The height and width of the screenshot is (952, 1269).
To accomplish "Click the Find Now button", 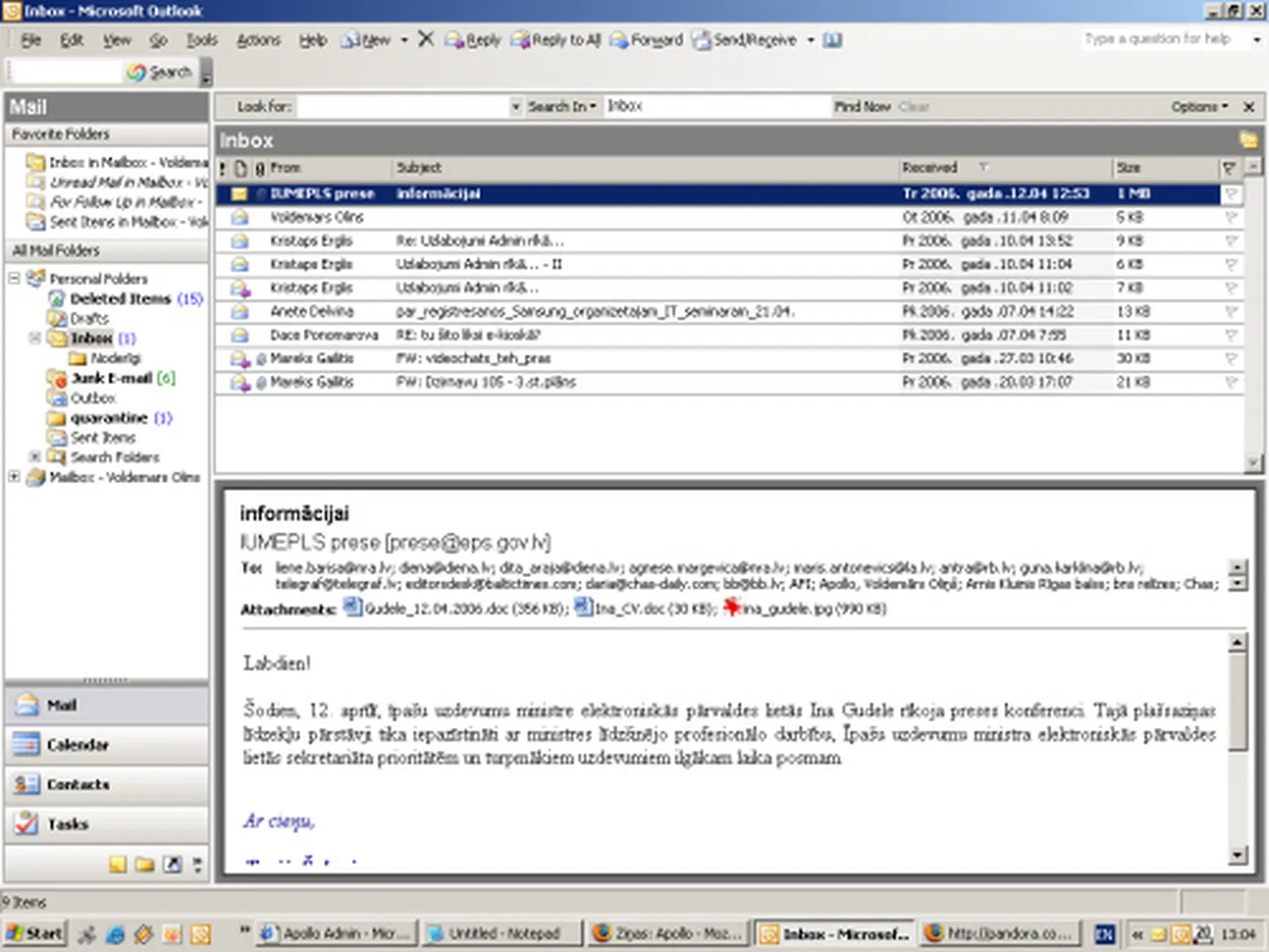I will click(862, 106).
